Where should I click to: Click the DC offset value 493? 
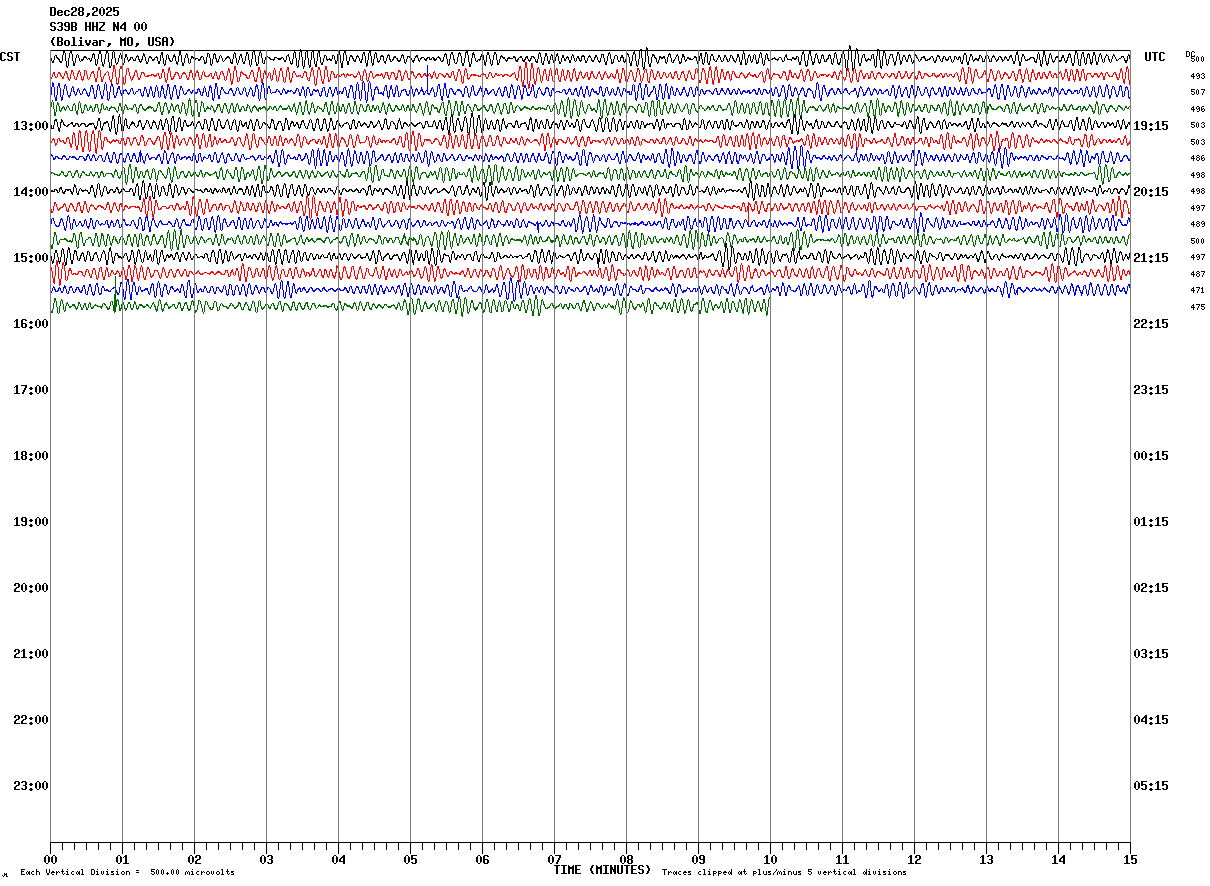point(1197,76)
